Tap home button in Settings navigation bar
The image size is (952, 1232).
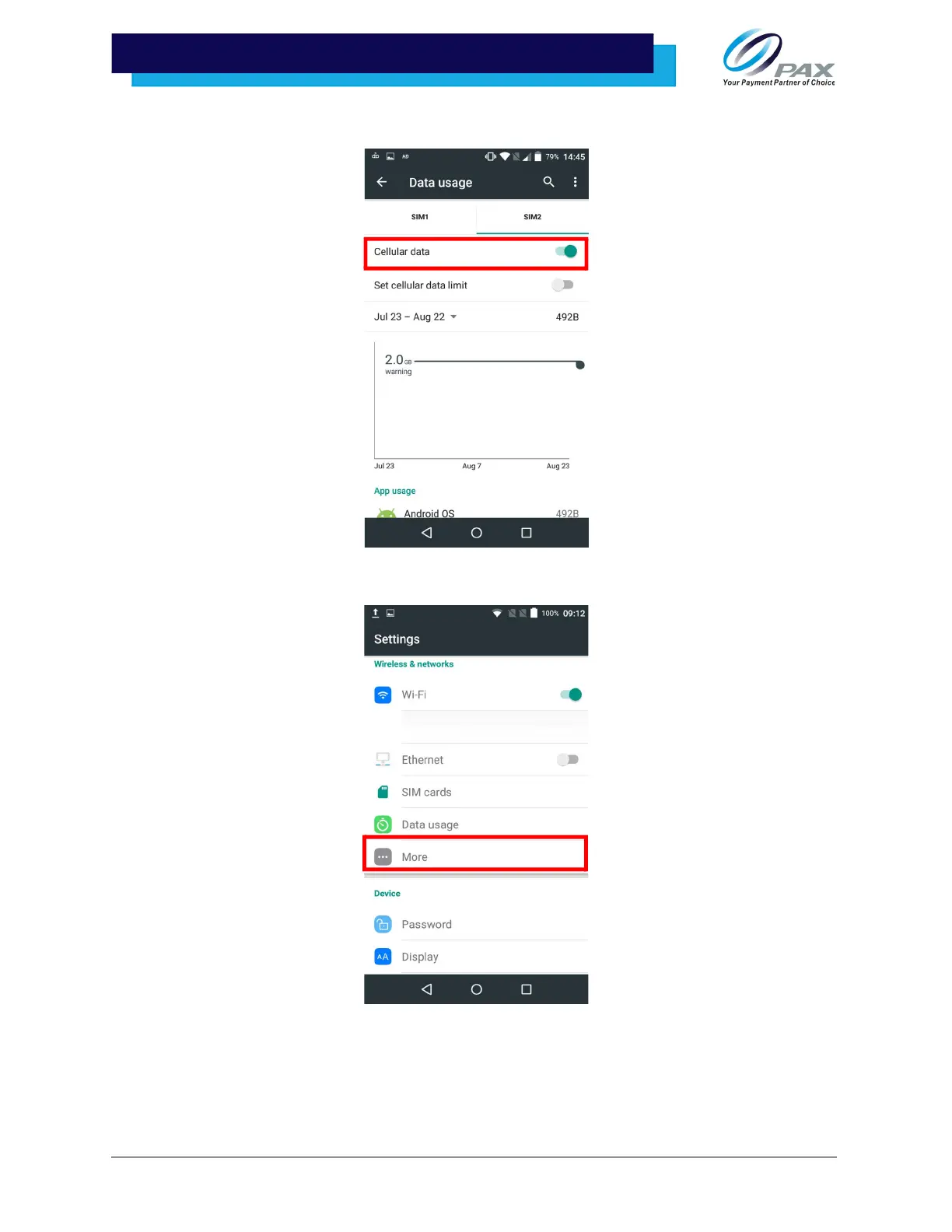(477, 989)
